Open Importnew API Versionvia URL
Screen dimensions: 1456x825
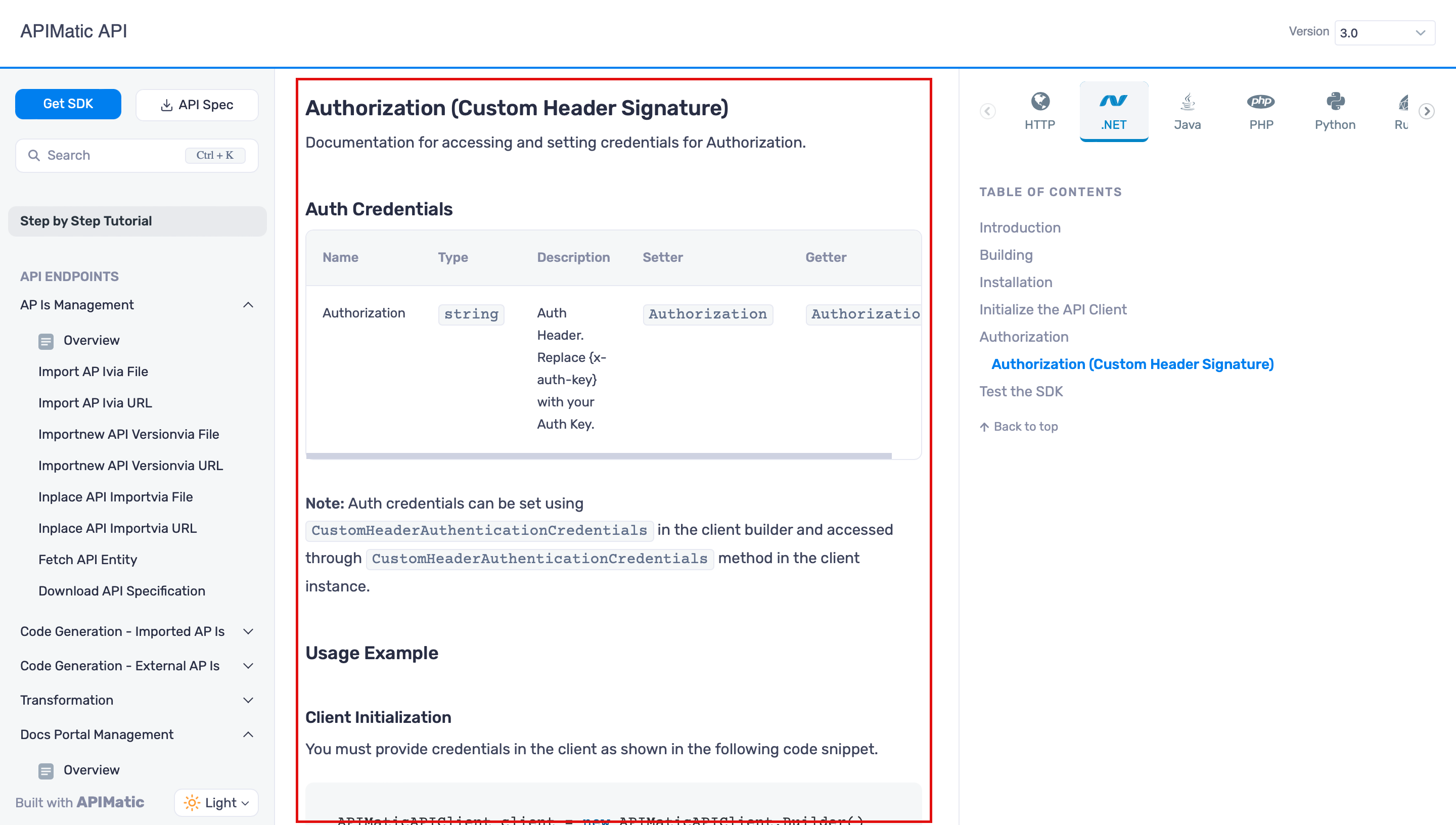tap(131, 466)
